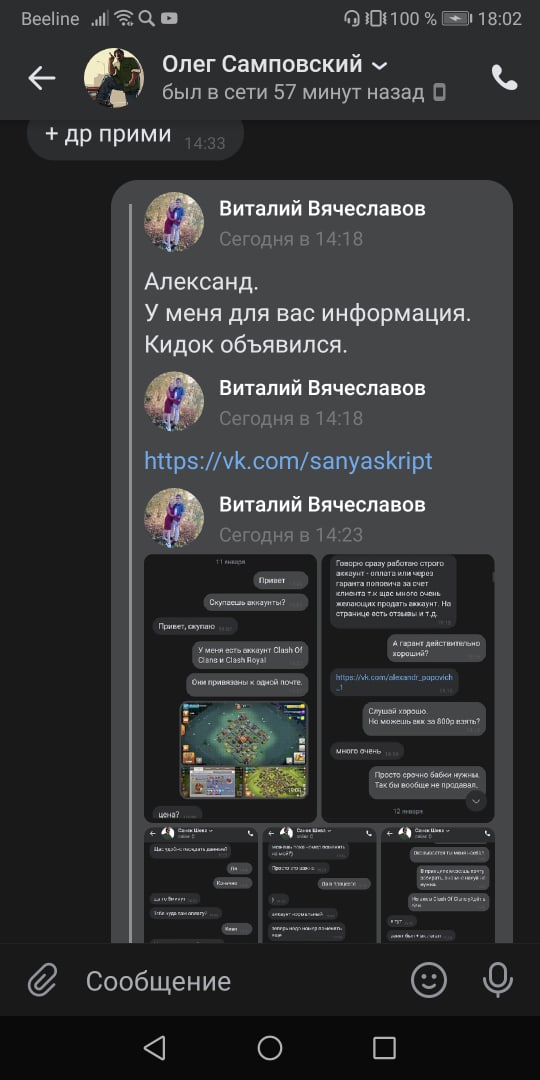Tap the Android home circle button

point(270,1048)
